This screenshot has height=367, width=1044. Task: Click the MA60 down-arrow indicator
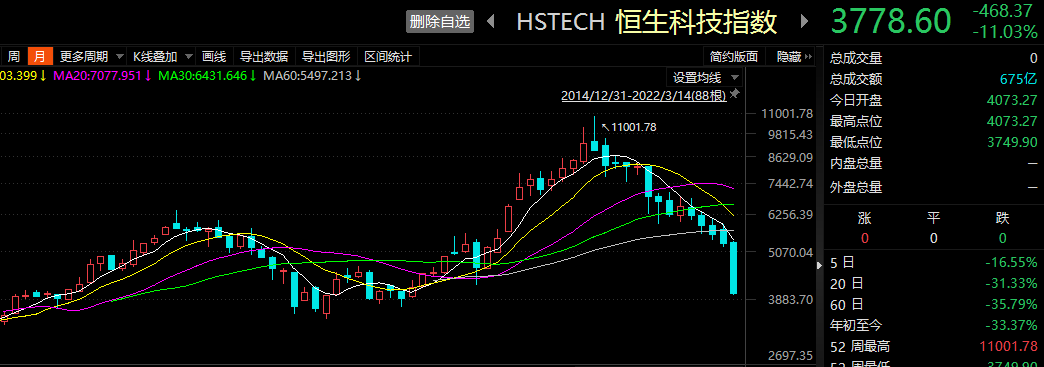358,76
